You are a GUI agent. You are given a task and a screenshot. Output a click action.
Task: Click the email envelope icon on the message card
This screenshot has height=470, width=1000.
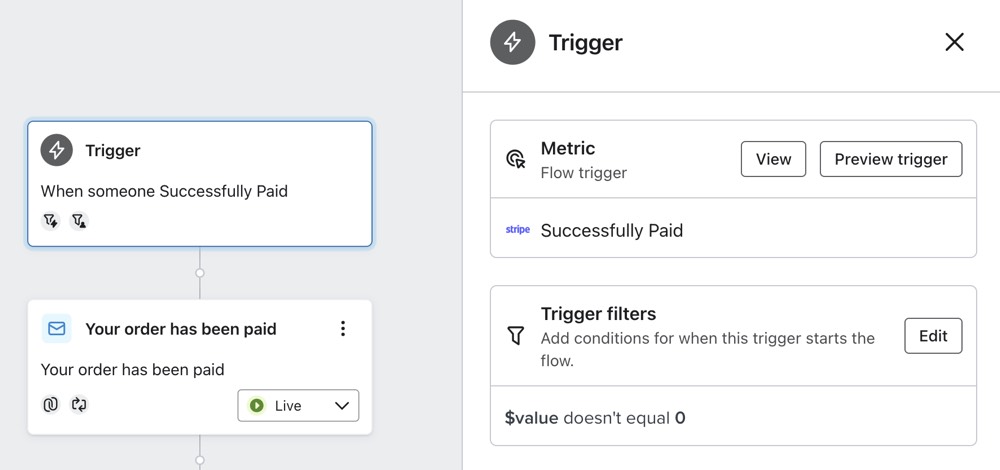coord(57,328)
